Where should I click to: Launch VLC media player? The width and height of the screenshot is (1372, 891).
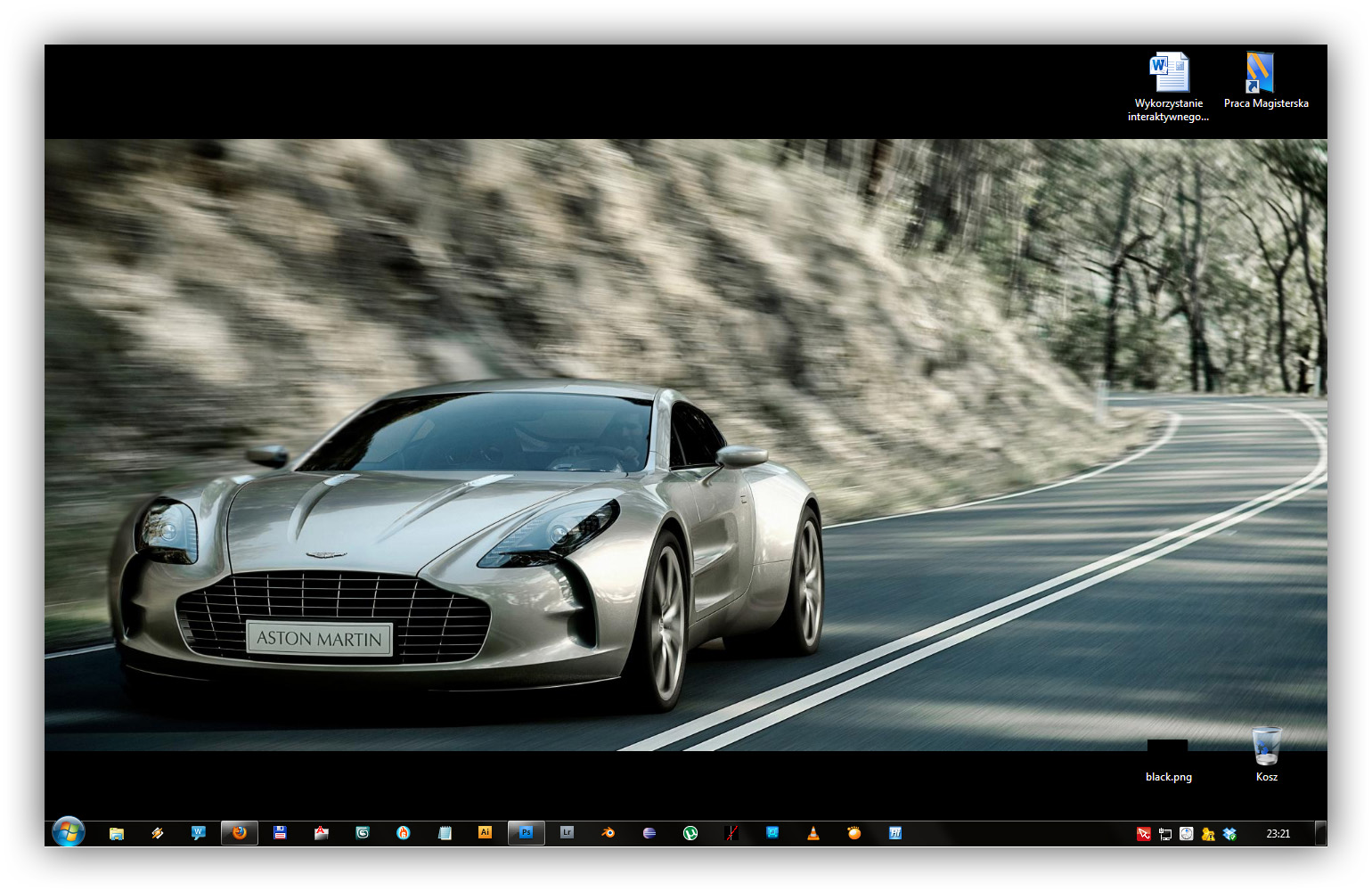813,833
